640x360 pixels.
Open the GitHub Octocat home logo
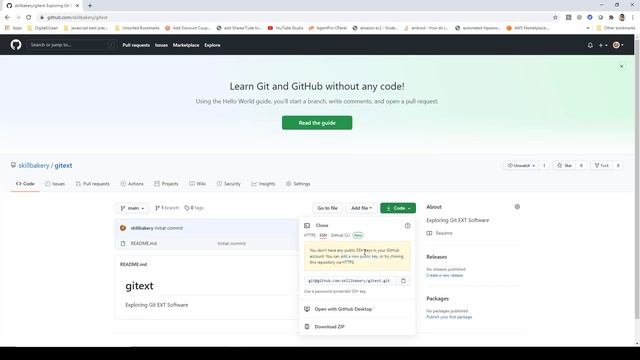(16, 44)
